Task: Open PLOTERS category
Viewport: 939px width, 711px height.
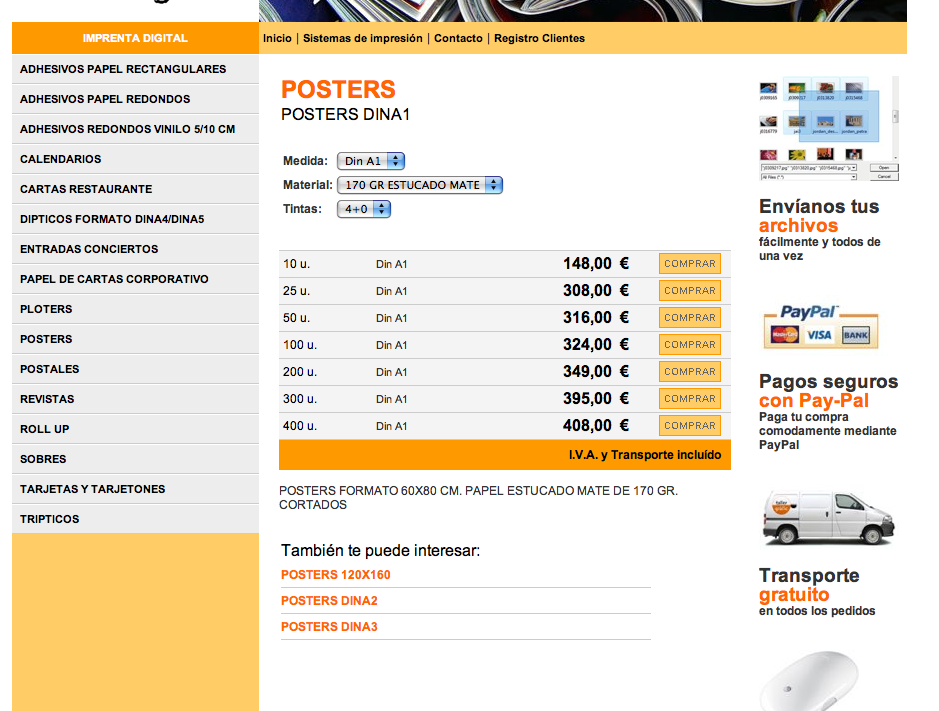Action: point(135,309)
